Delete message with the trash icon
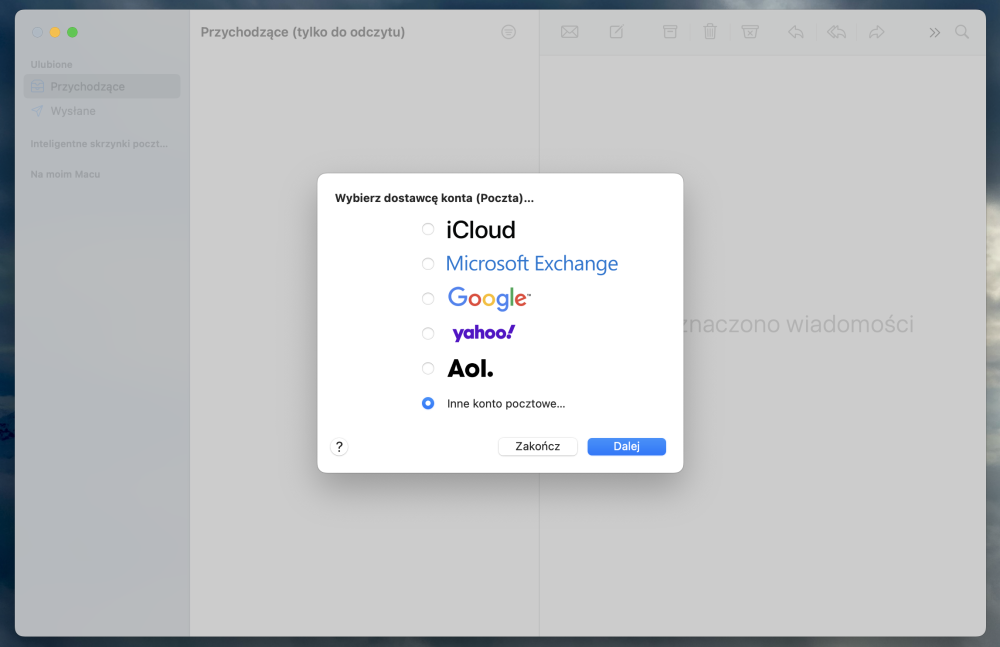The width and height of the screenshot is (1000, 647). 710,32
